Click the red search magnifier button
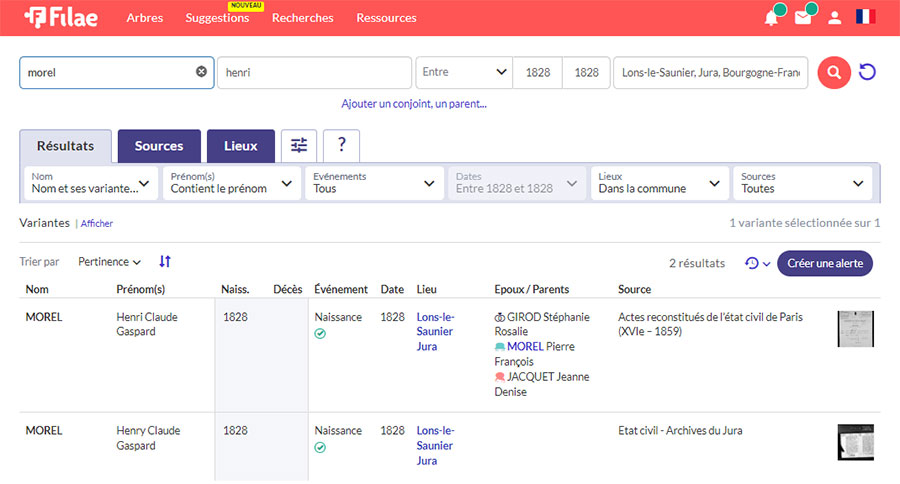Image resolution: width=900 pixels, height=484 pixels. (x=834, y=72)
